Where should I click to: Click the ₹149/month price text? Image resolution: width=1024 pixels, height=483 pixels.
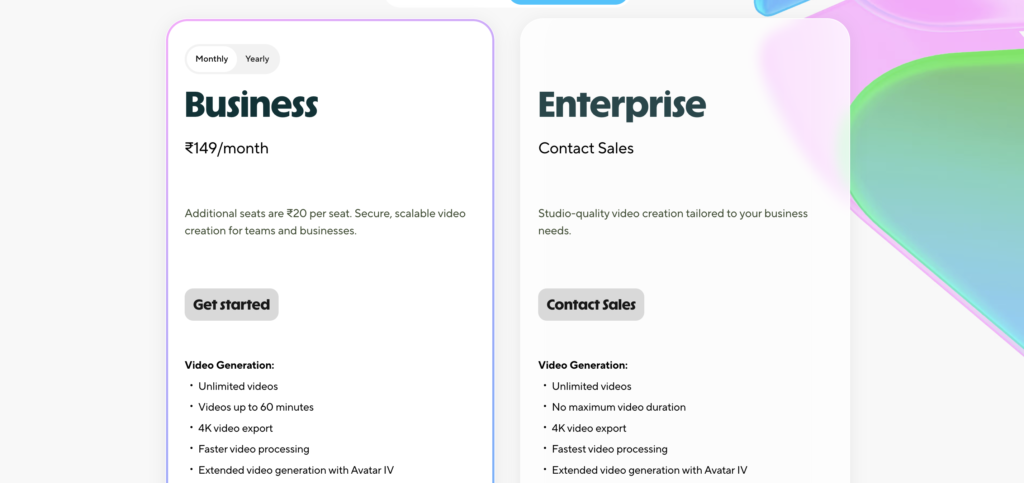tap(227, 149)
